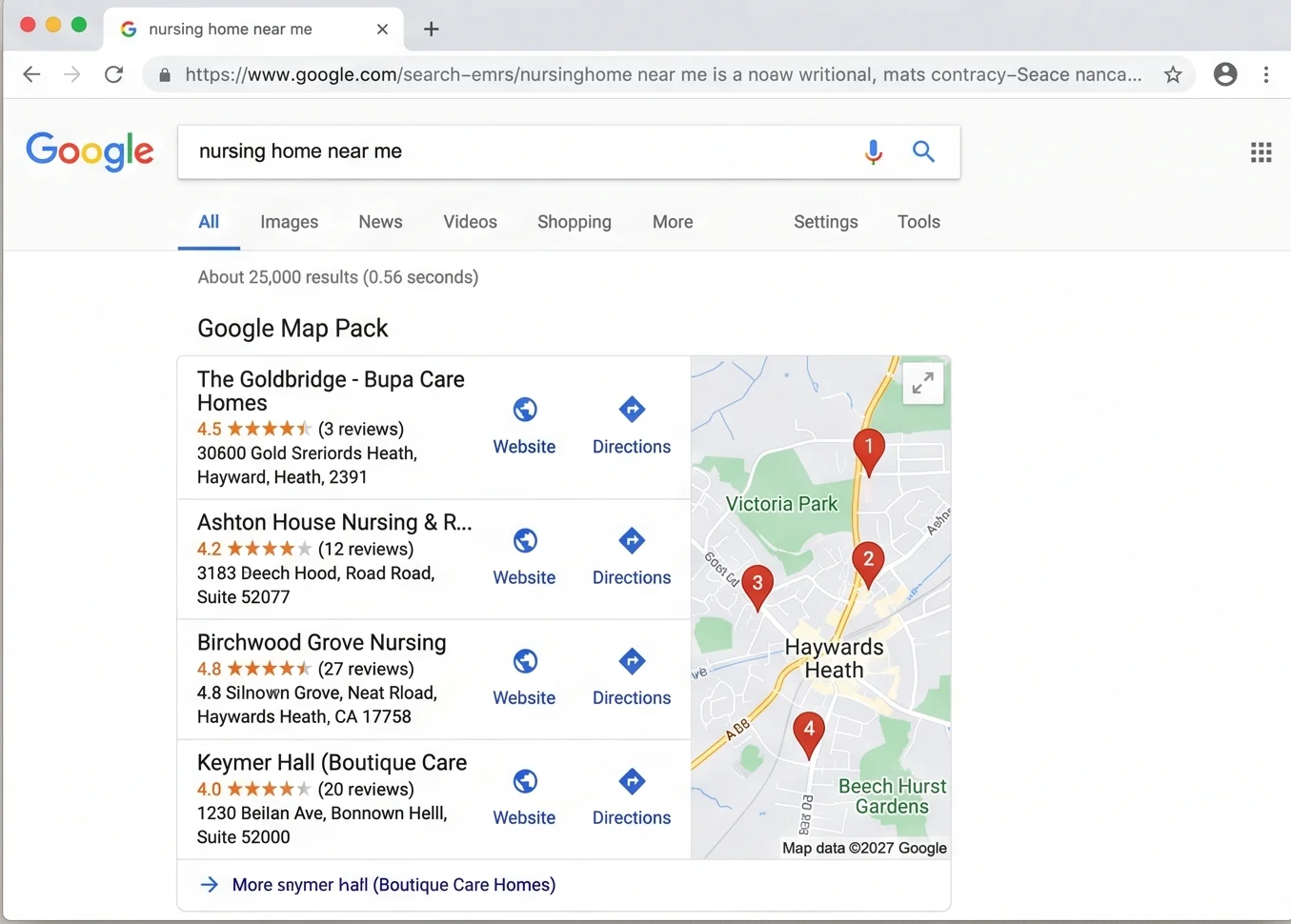Click the directions arrow icon for The Goldbridge
1291x924 pixels.
click(x=632, y=410)
